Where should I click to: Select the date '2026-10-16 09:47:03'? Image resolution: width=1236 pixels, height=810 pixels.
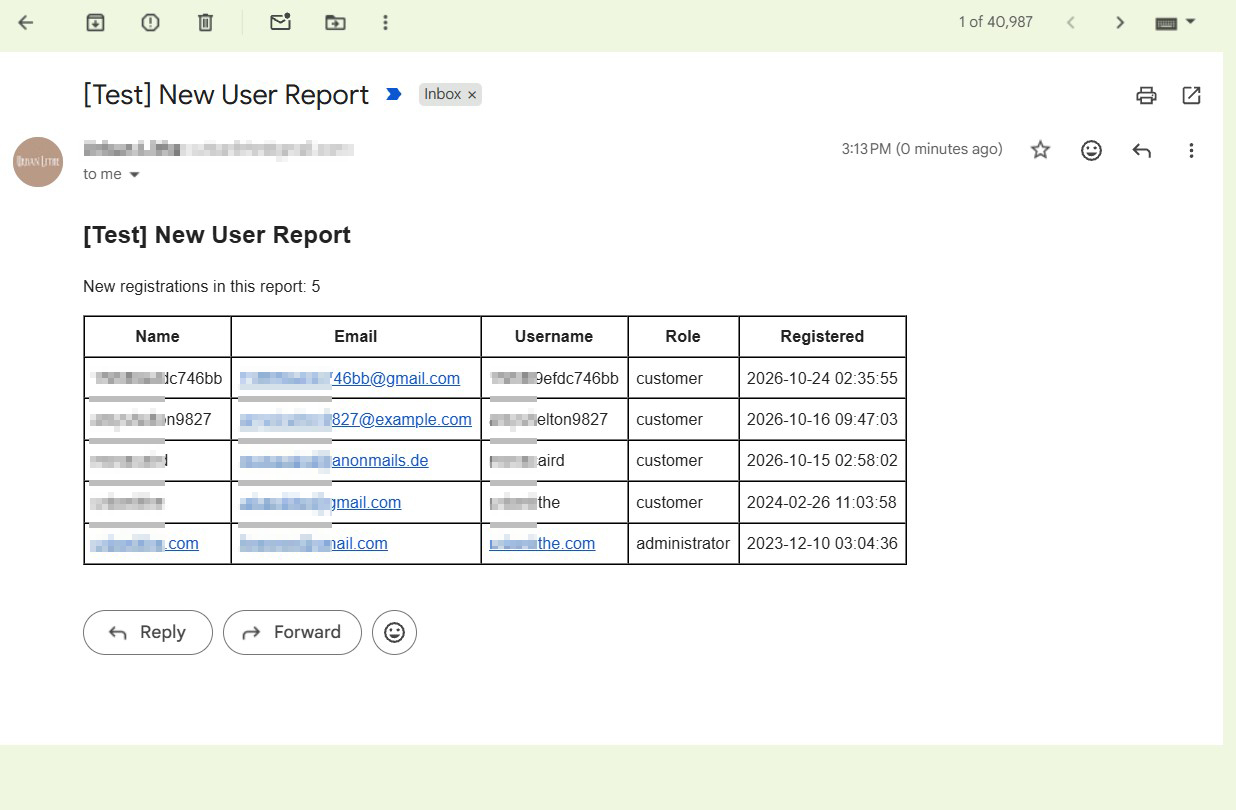(x=822, y=419)
